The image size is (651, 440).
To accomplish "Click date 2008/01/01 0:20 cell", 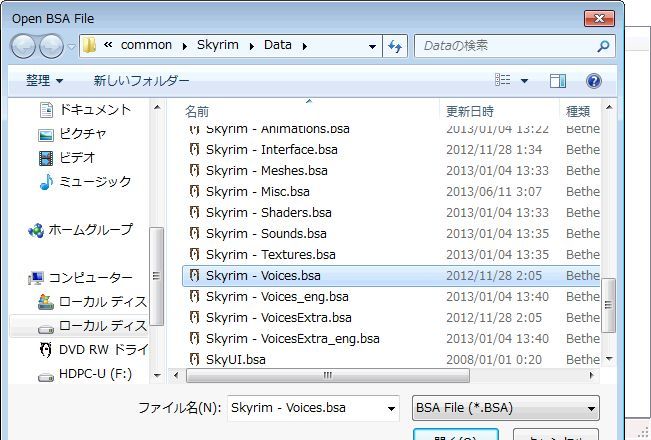I will (x=494, y=359).
